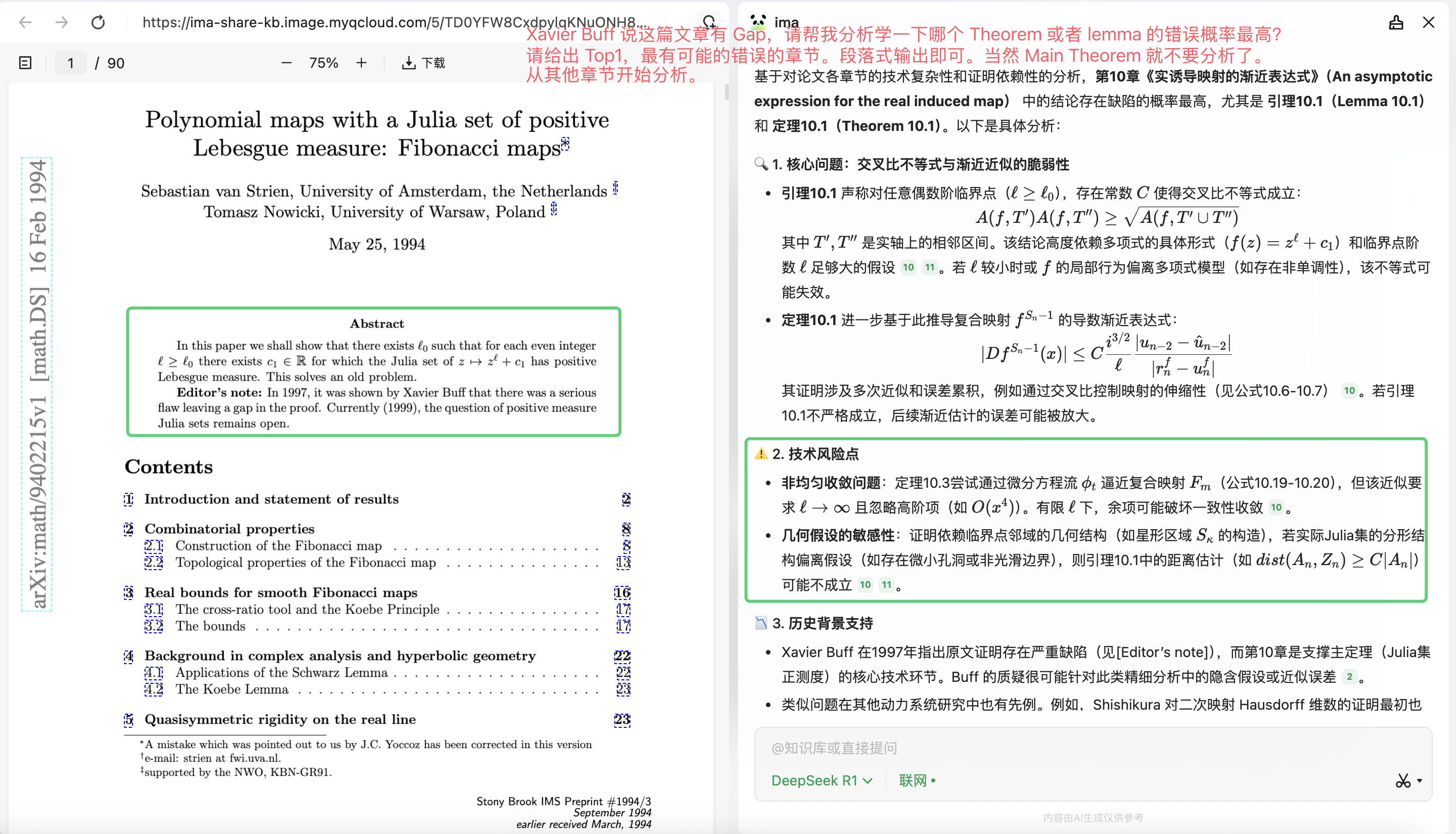Screen dimensions: 1456x834
Task: Reload the page with refresh icon
Action: [x=98, y=22]
